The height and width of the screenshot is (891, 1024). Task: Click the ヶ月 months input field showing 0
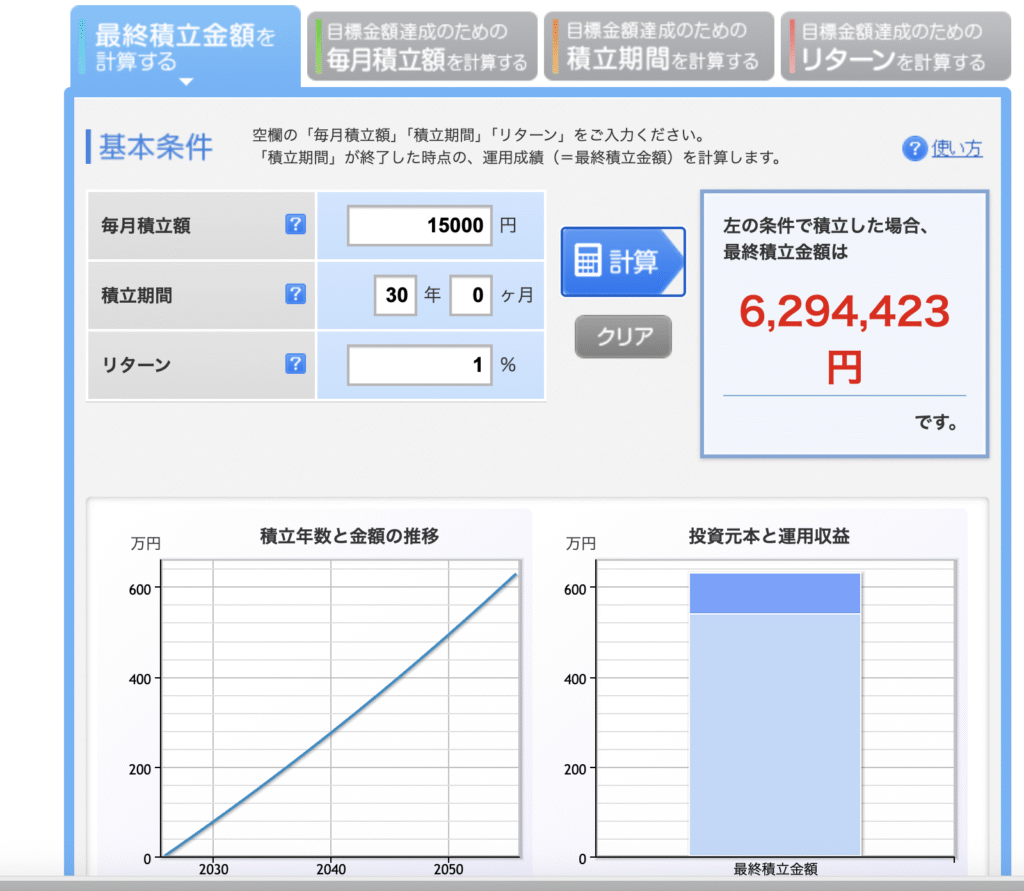(x=470, y=295)
